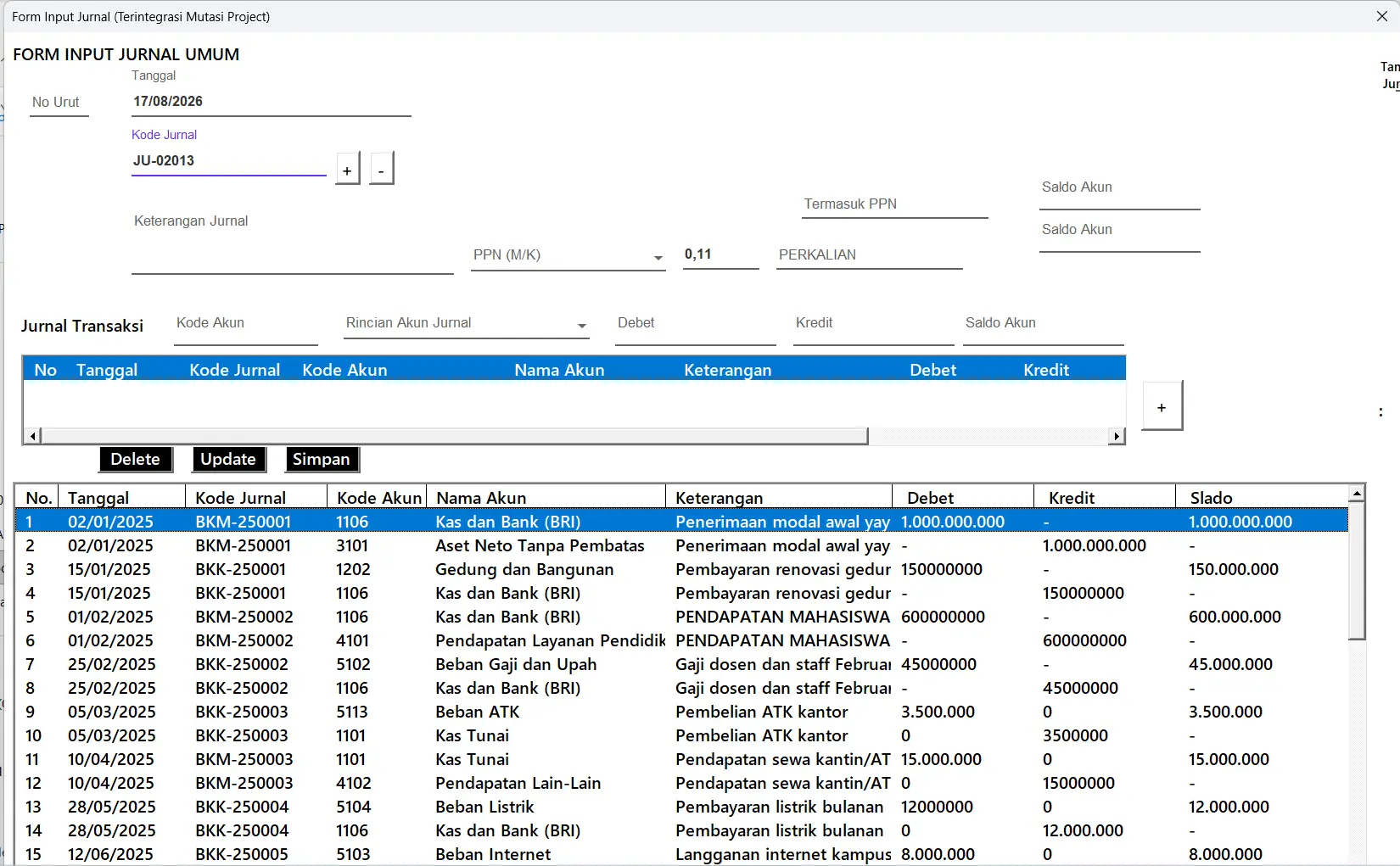
Task: Click the Termasuk PPN field
Action: (x=895, y=204)
